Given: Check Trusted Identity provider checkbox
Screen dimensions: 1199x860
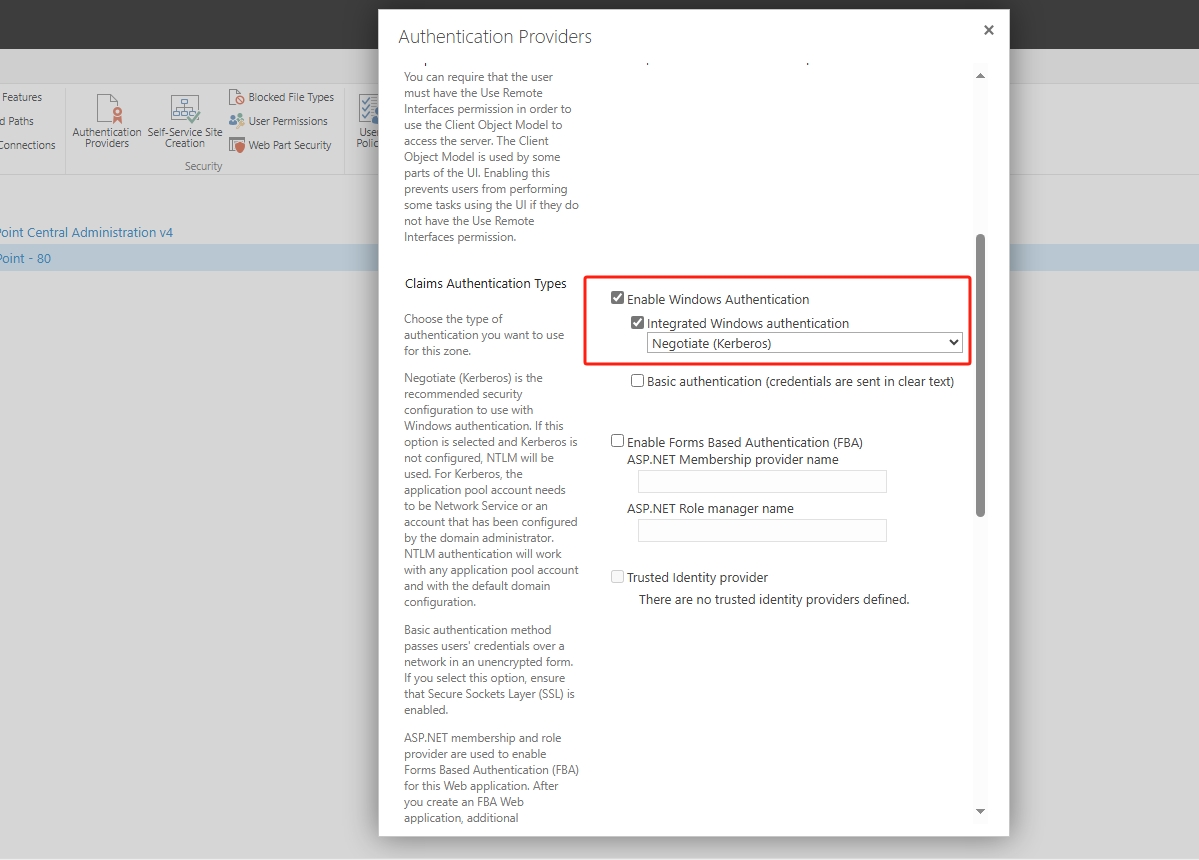Looking at the screenshot, I should coord(617,576).
